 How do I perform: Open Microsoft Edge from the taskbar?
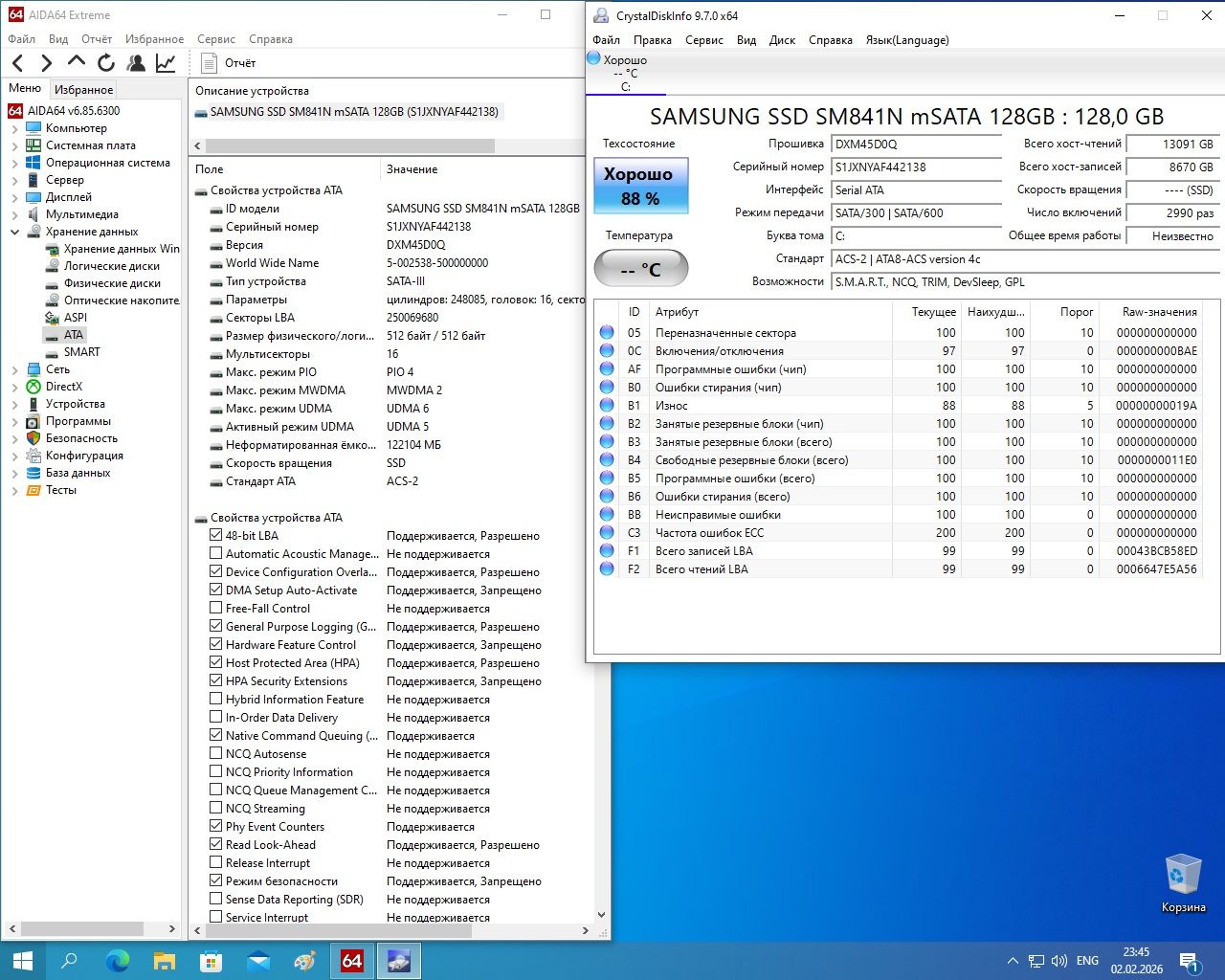(x=117, y=961)
